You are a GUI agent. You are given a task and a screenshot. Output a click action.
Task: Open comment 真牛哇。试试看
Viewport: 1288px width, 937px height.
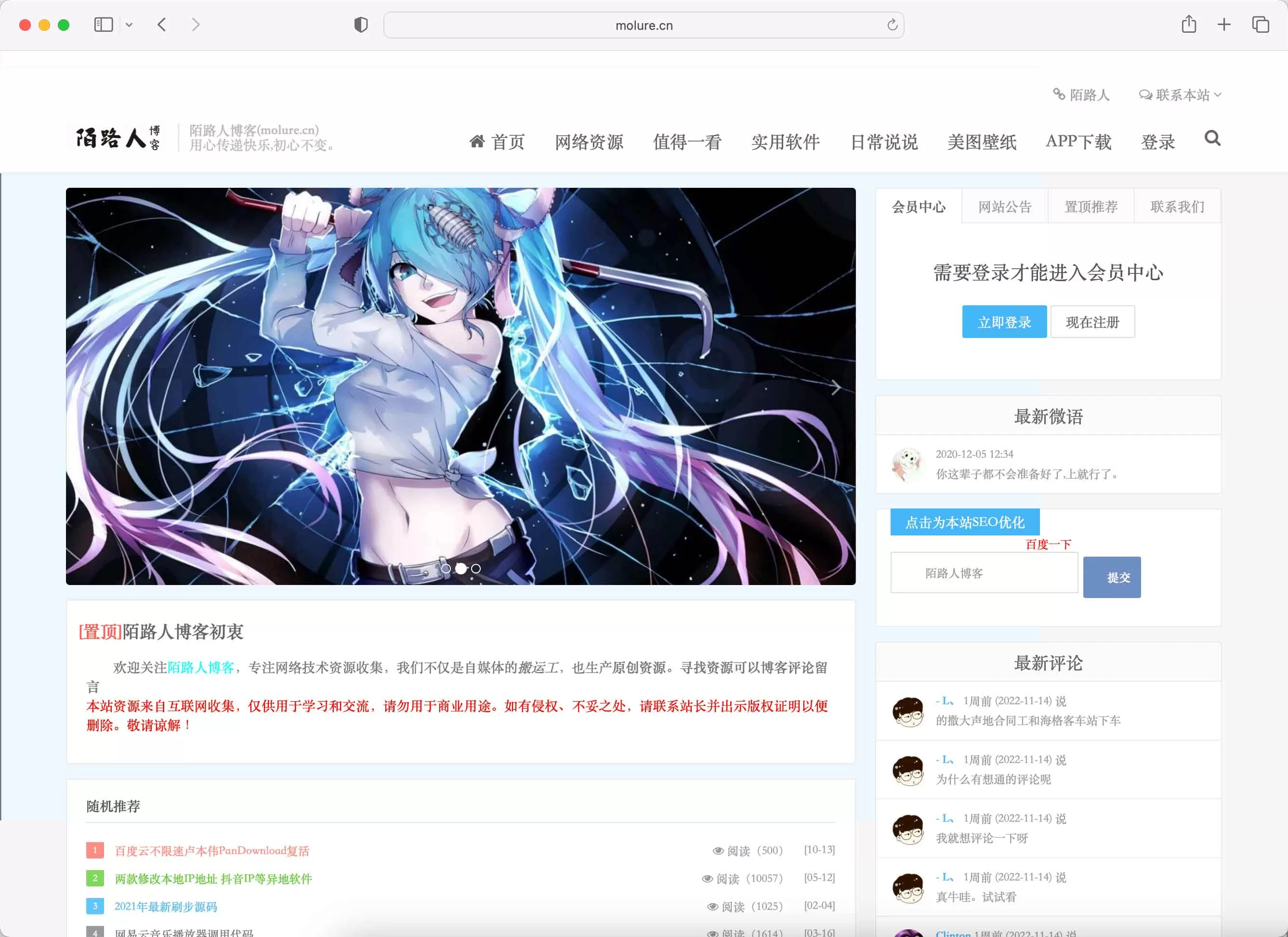click(976, 897)
